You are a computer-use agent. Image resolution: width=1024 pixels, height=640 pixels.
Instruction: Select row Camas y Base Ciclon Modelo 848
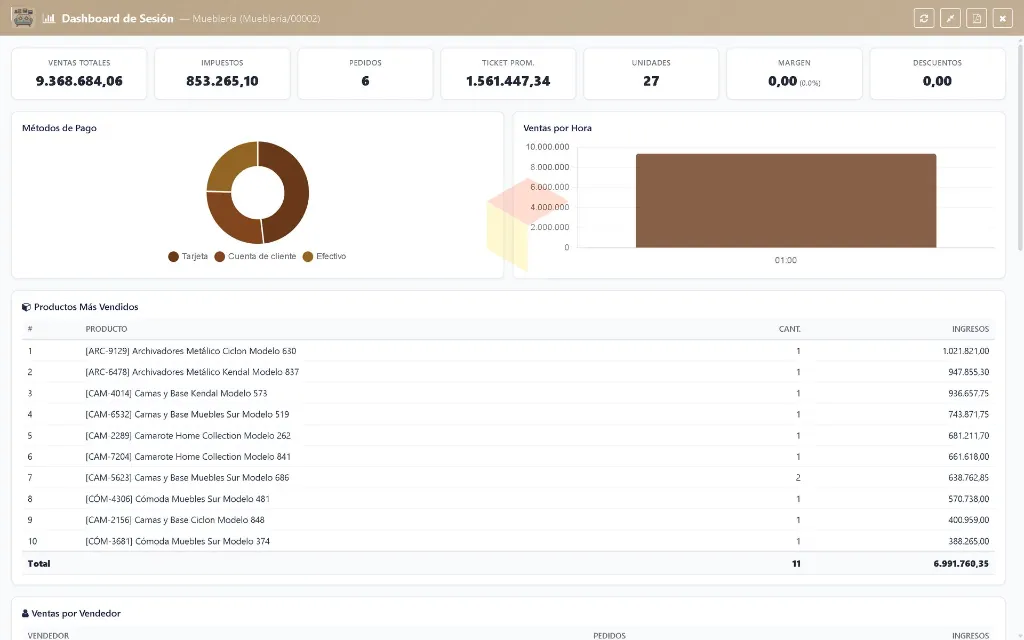[x=508, y=520]
